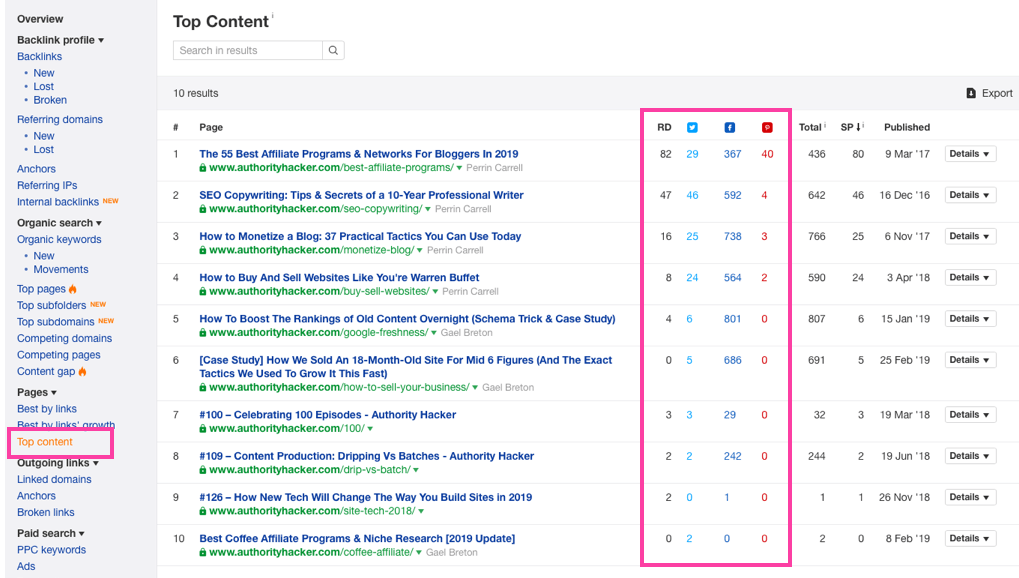Click the '10 results' count text
The width and height of the screenshot is (1019, 578).
pyautogui.click(x=196, y=93)
